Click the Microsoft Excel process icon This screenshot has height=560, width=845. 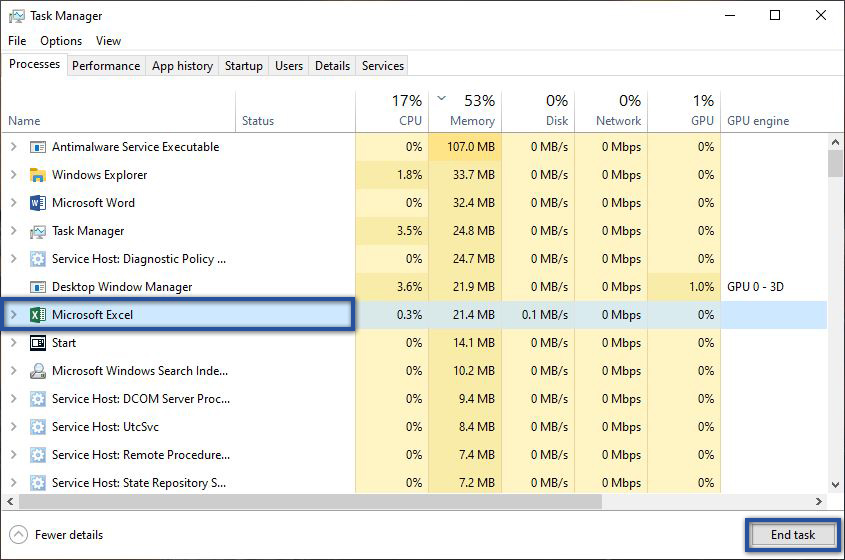pyautogui.click(x=38, y=315)
